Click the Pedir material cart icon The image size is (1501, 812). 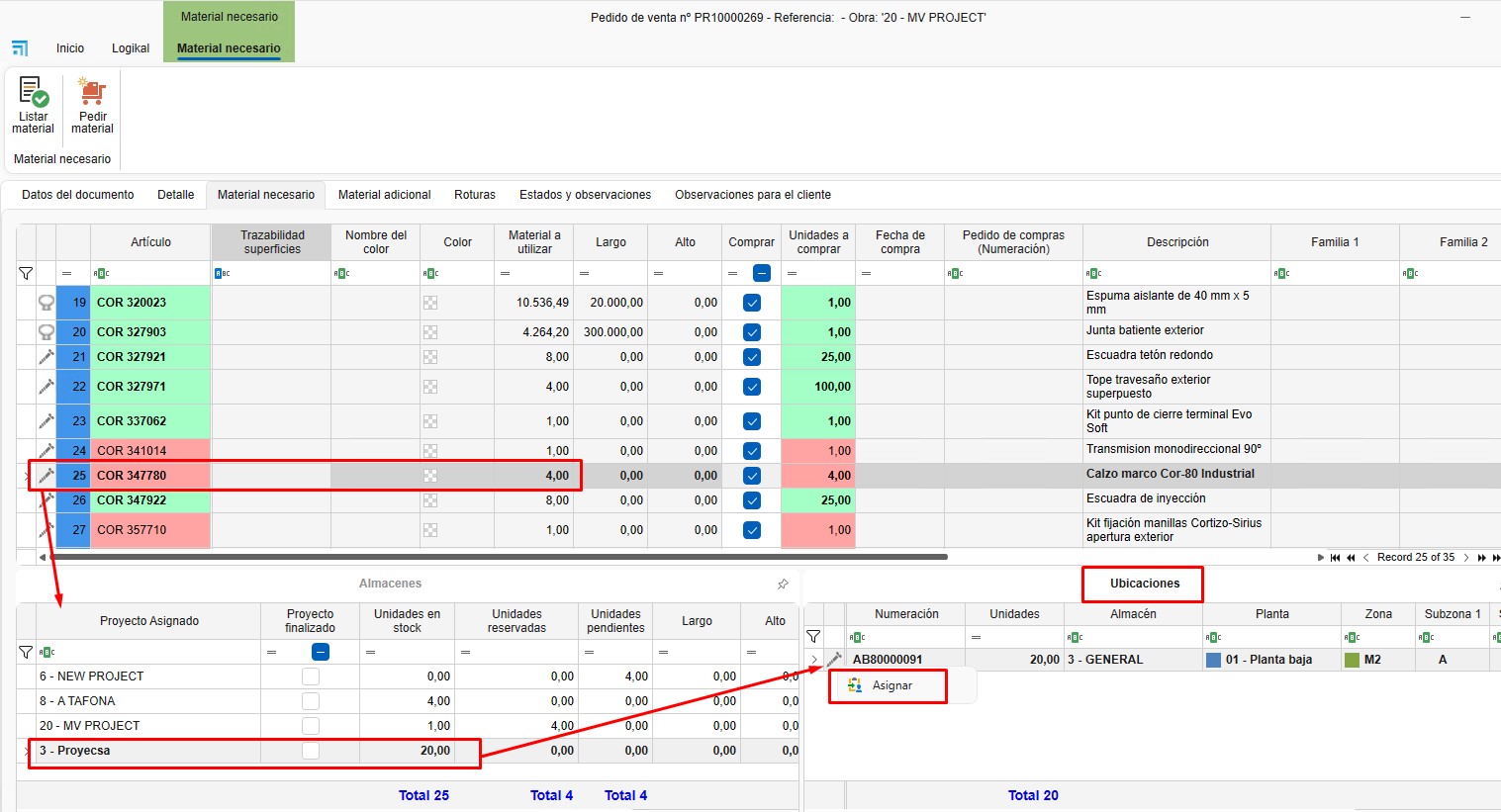click(x=92, y=92)
